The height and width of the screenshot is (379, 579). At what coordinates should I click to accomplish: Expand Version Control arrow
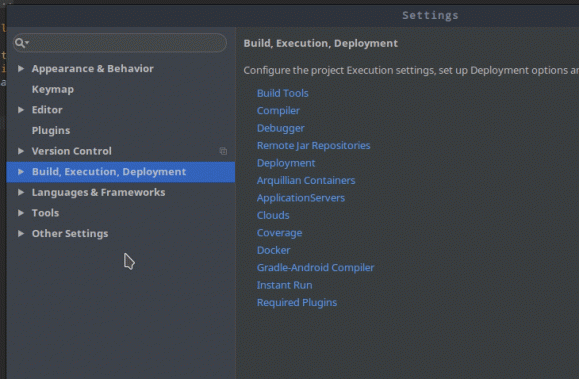click(x=21, y=151)
